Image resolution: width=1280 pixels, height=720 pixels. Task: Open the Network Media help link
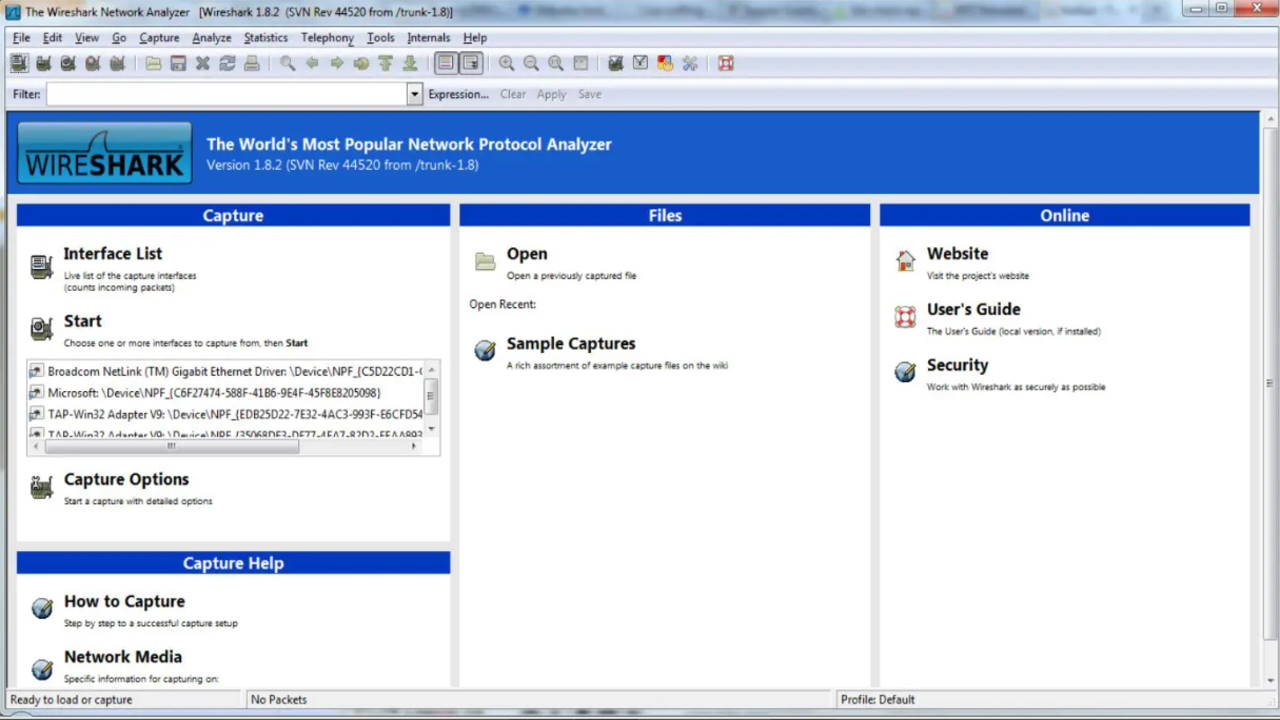click(x=123, y=657)
